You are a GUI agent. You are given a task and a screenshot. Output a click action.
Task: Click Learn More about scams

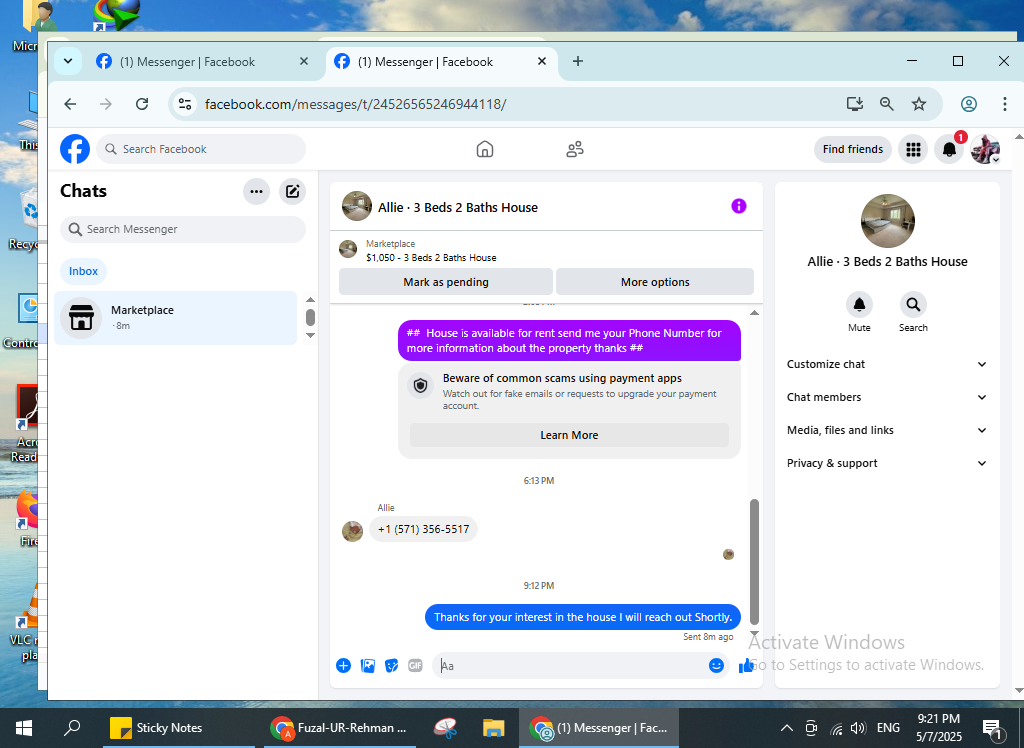click(x=569, y=435)
